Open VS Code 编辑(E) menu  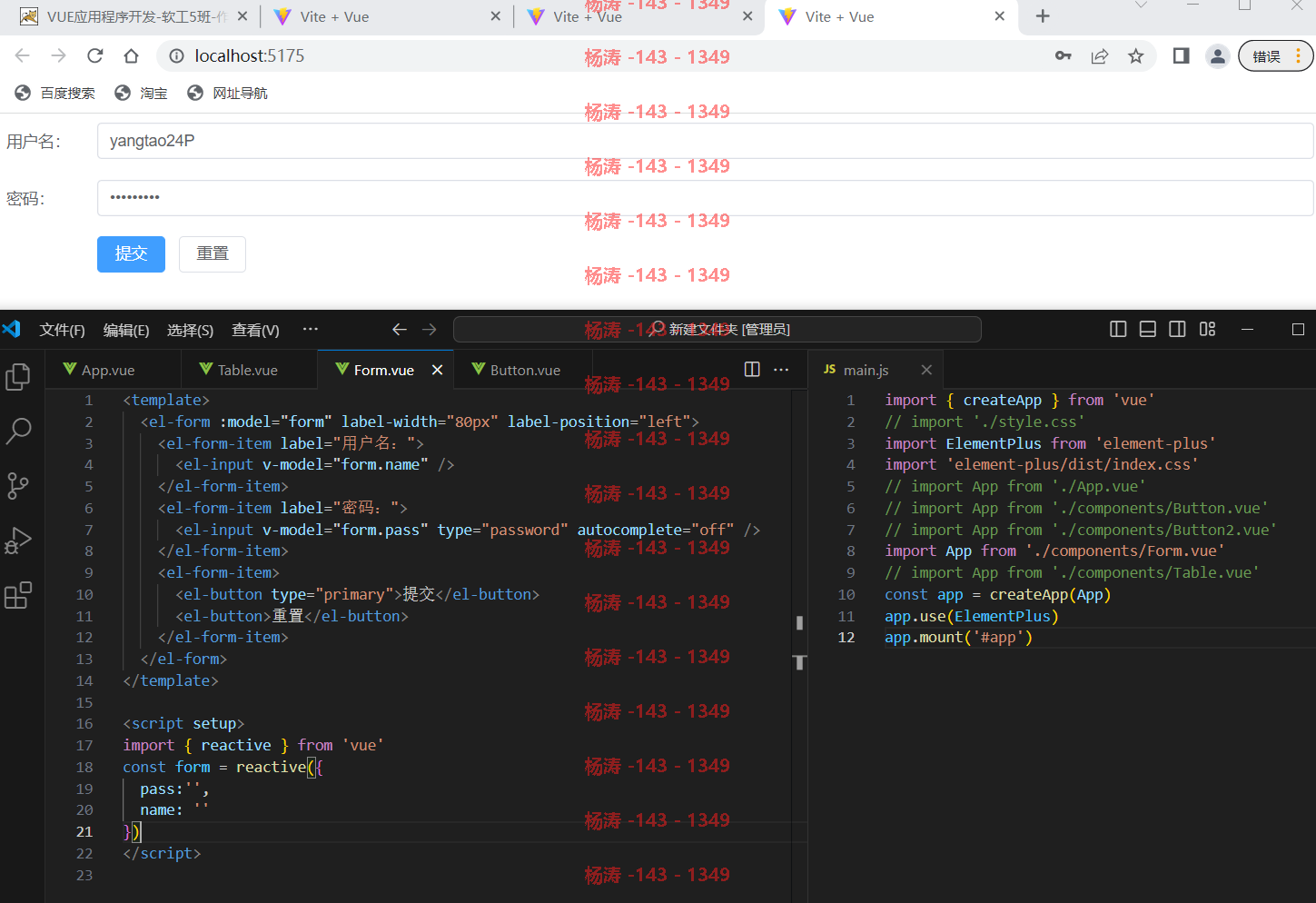coord(126,330)
